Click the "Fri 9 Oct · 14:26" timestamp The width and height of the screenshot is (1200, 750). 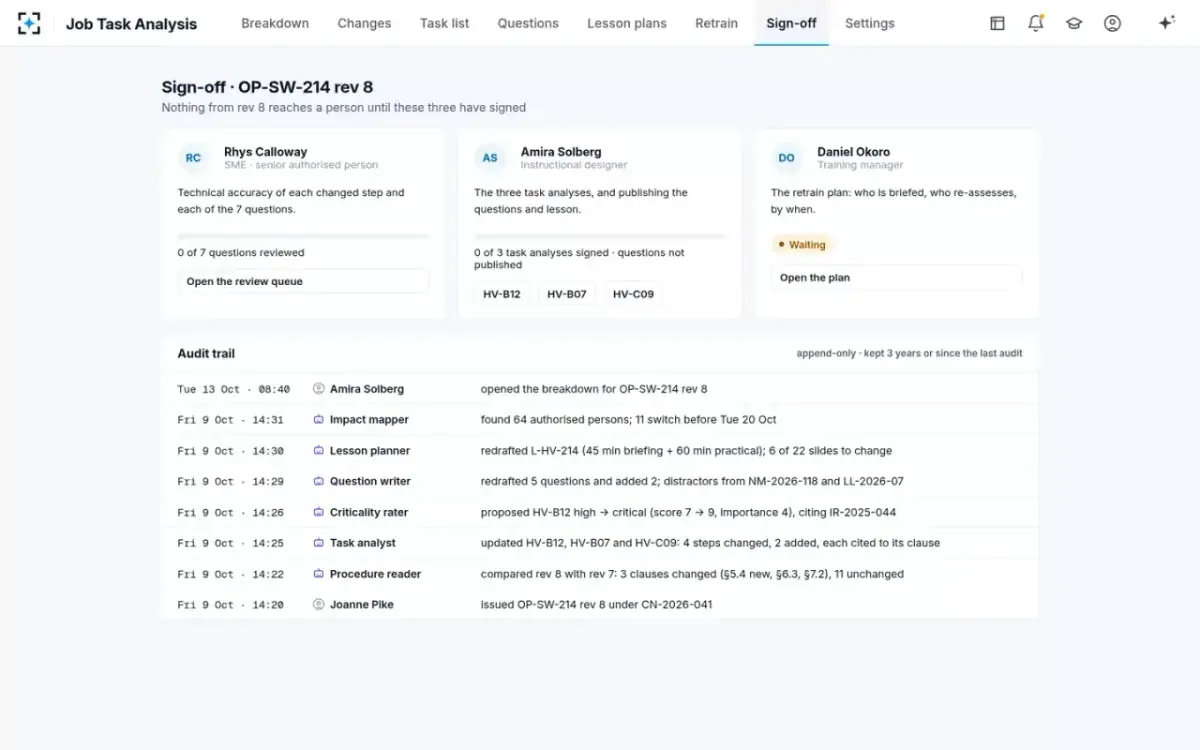[231, 512]
